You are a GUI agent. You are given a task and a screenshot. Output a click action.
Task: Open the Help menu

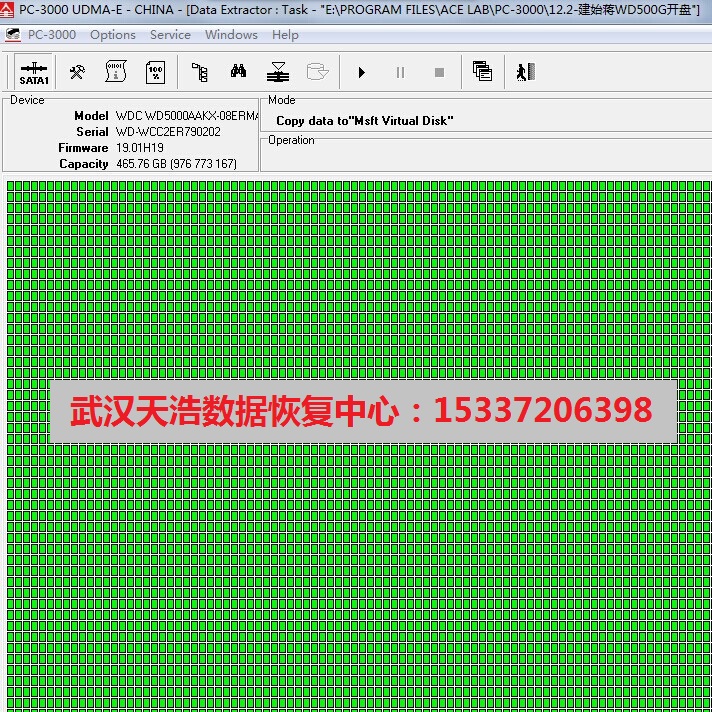tap(285, 34)
